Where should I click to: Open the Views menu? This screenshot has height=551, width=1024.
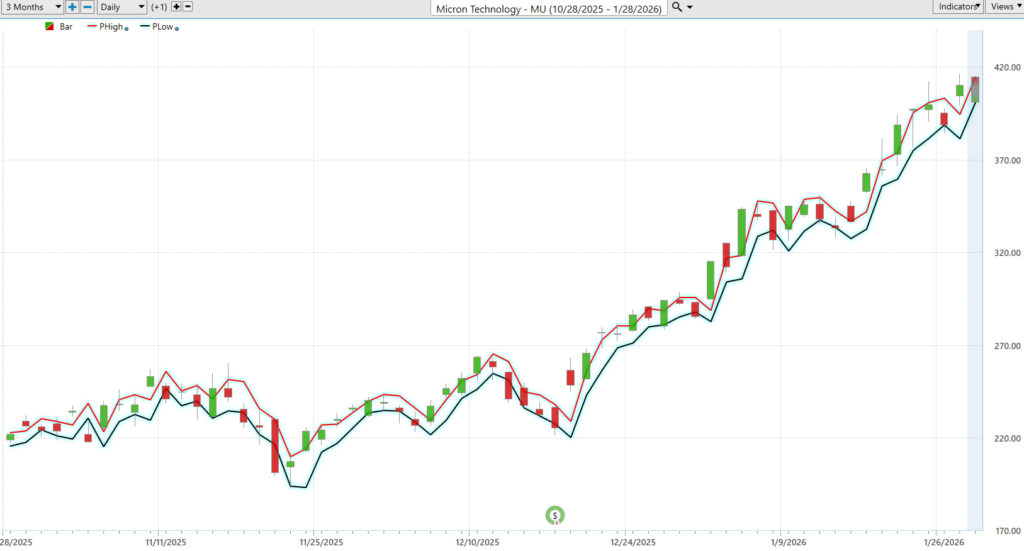point(1003,7)
